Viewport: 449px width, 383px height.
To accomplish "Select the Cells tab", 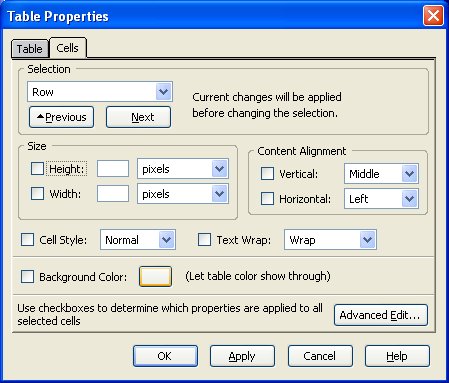I will click(68, 48).
